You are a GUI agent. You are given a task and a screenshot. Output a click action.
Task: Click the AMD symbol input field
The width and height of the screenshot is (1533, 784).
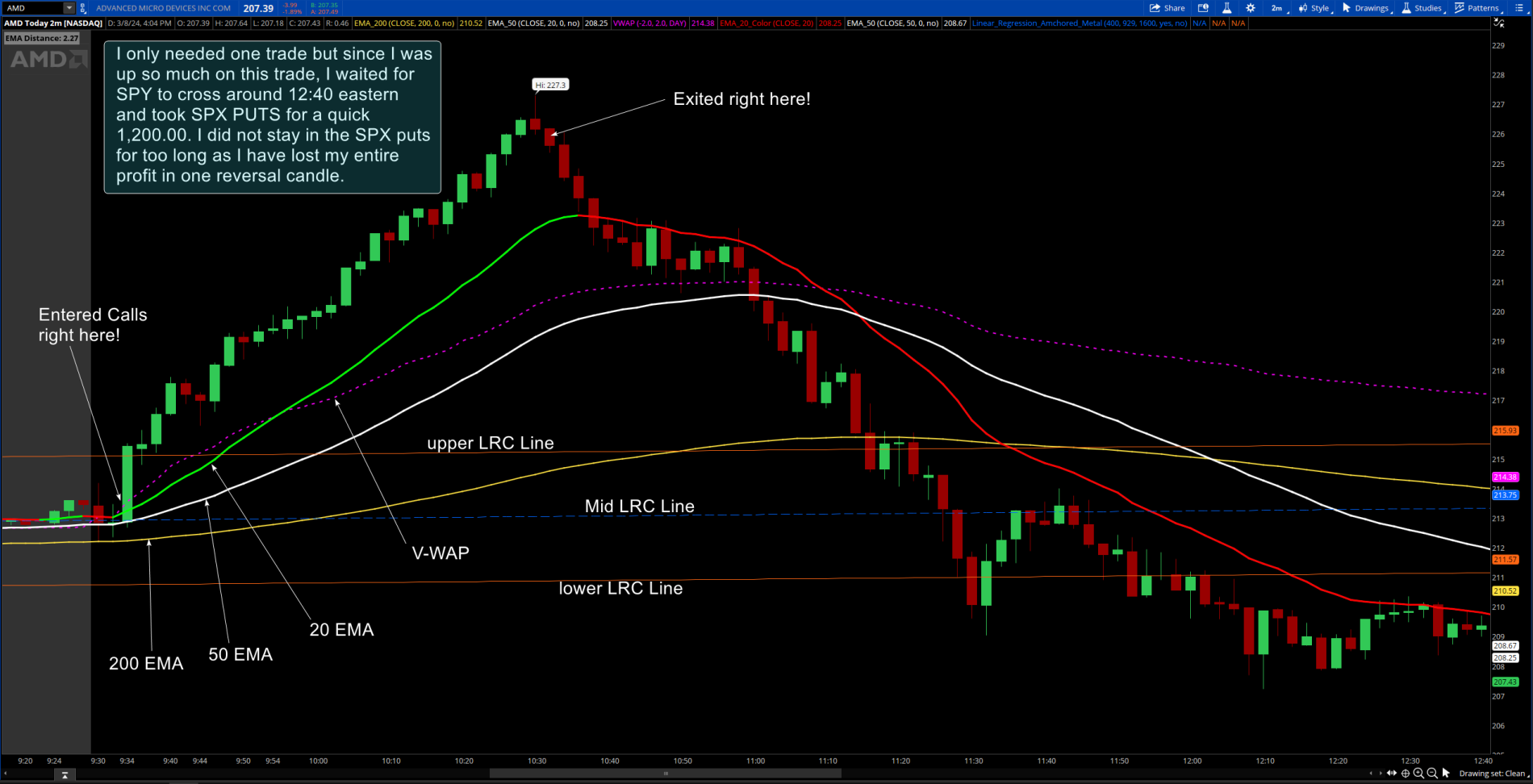(32, 8)
